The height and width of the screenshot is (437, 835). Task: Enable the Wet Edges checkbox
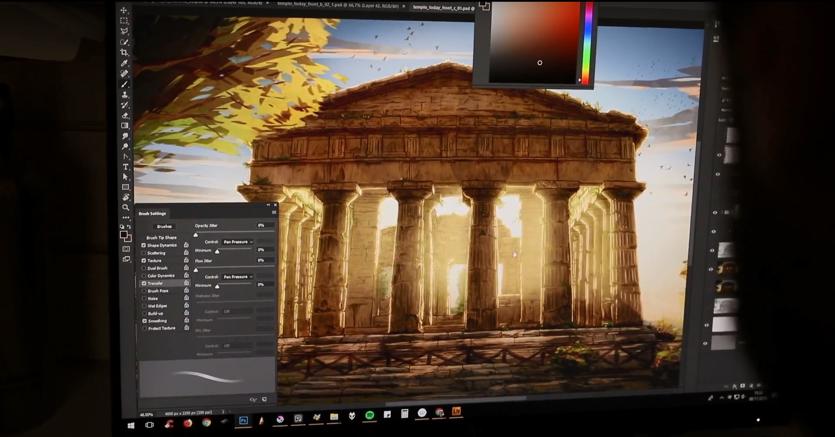pos(144,306)
